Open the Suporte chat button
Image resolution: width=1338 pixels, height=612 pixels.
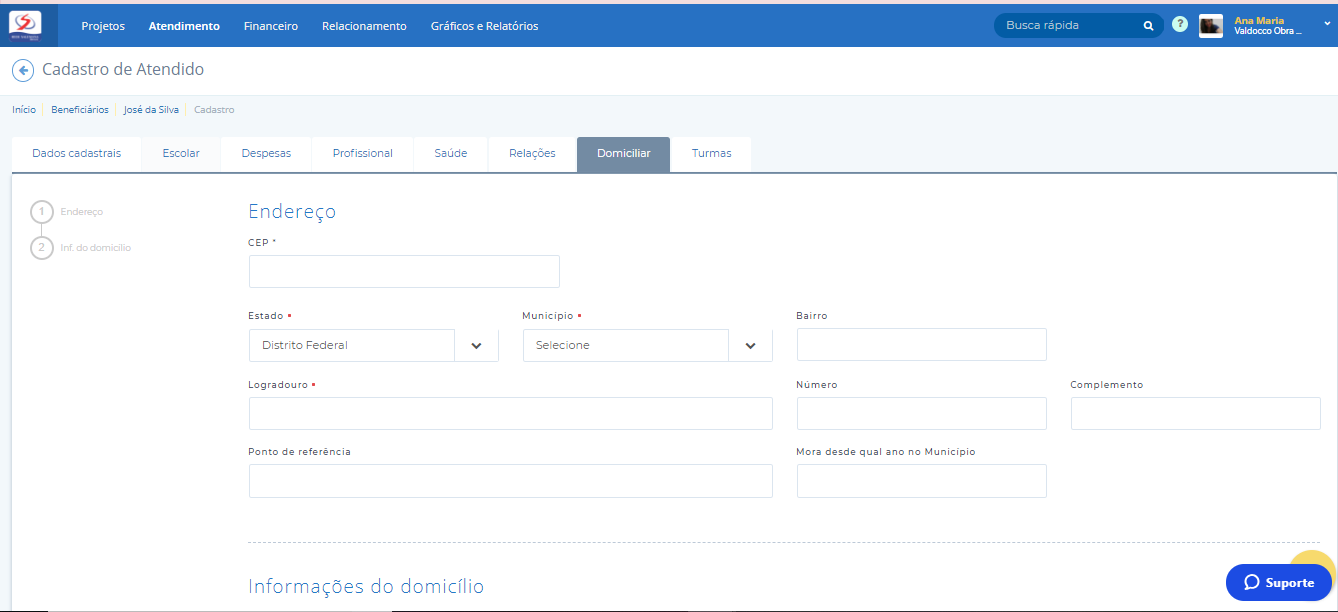tap(1279, 582)
